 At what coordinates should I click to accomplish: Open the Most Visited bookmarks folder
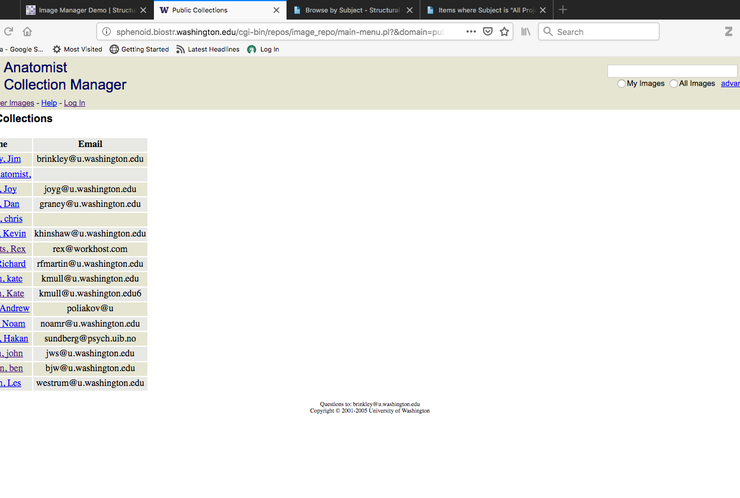pyautogui.click(x=77, y=49)
